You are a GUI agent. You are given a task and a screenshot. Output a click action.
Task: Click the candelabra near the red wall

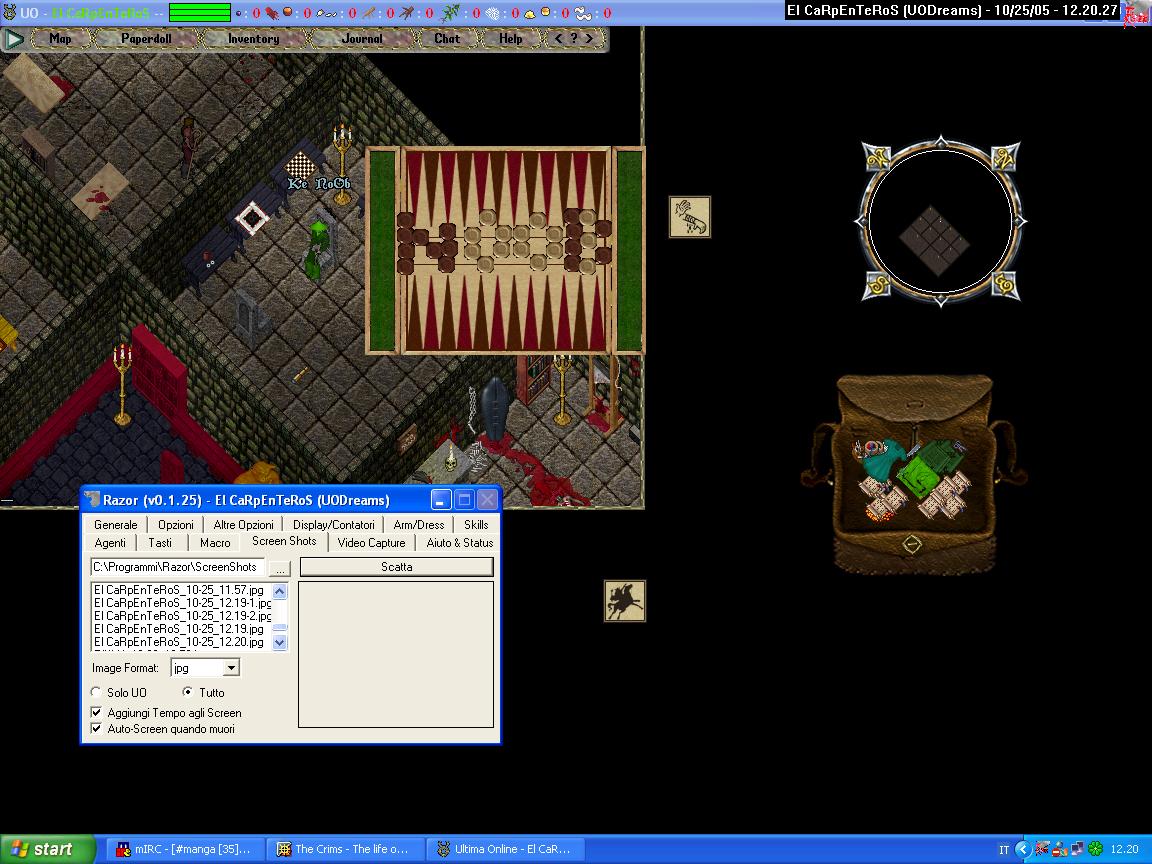pyautogui.click(x=122, y=385)
